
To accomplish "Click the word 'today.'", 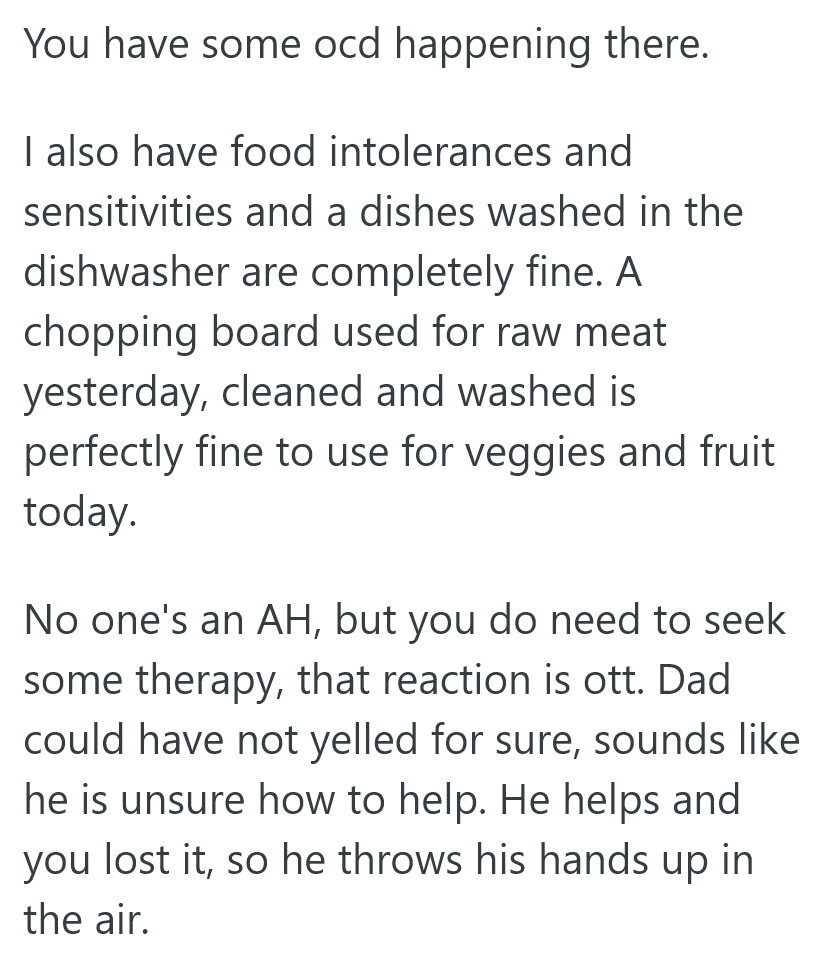I will coord(78,512).
